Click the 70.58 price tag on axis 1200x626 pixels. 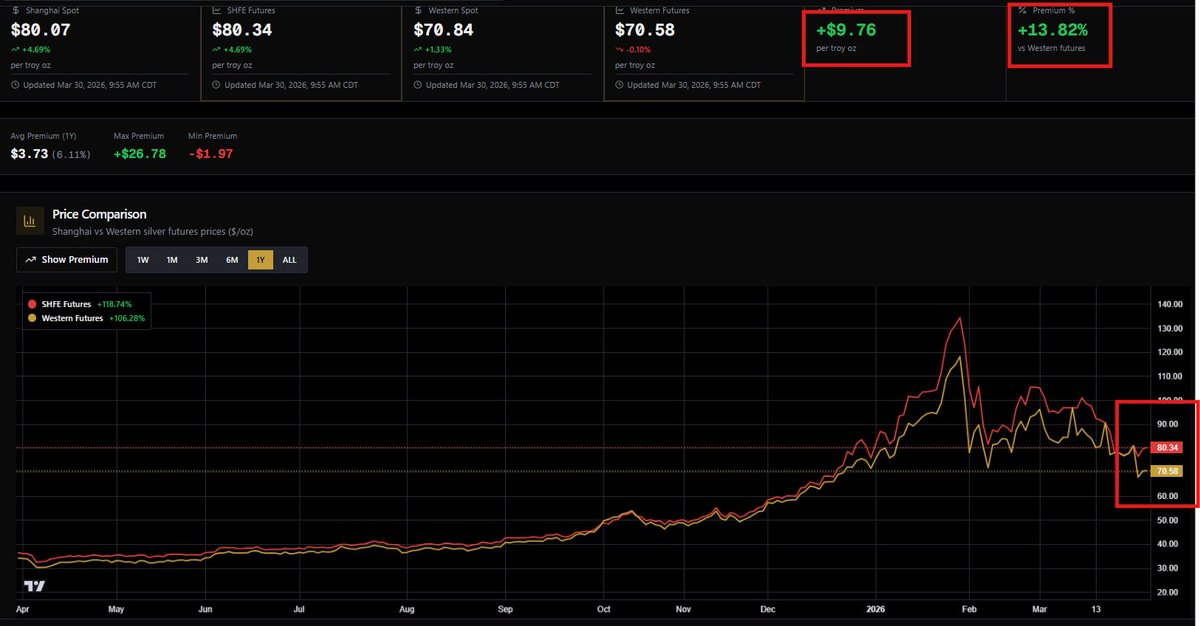click(x=1167, y=471)
